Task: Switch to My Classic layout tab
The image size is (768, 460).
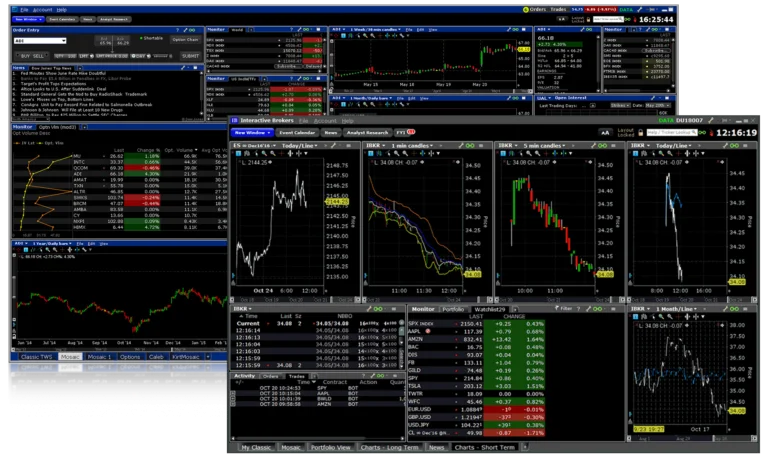Action: [256, 447]
